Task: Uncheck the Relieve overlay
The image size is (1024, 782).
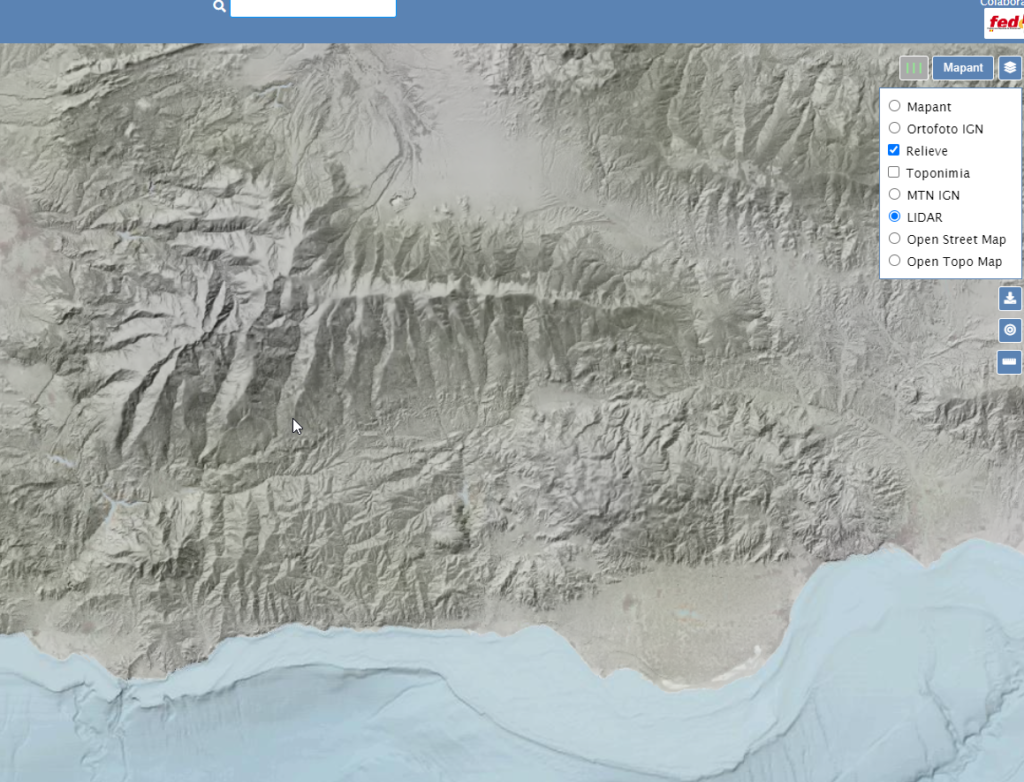Action: click(893, 150)
